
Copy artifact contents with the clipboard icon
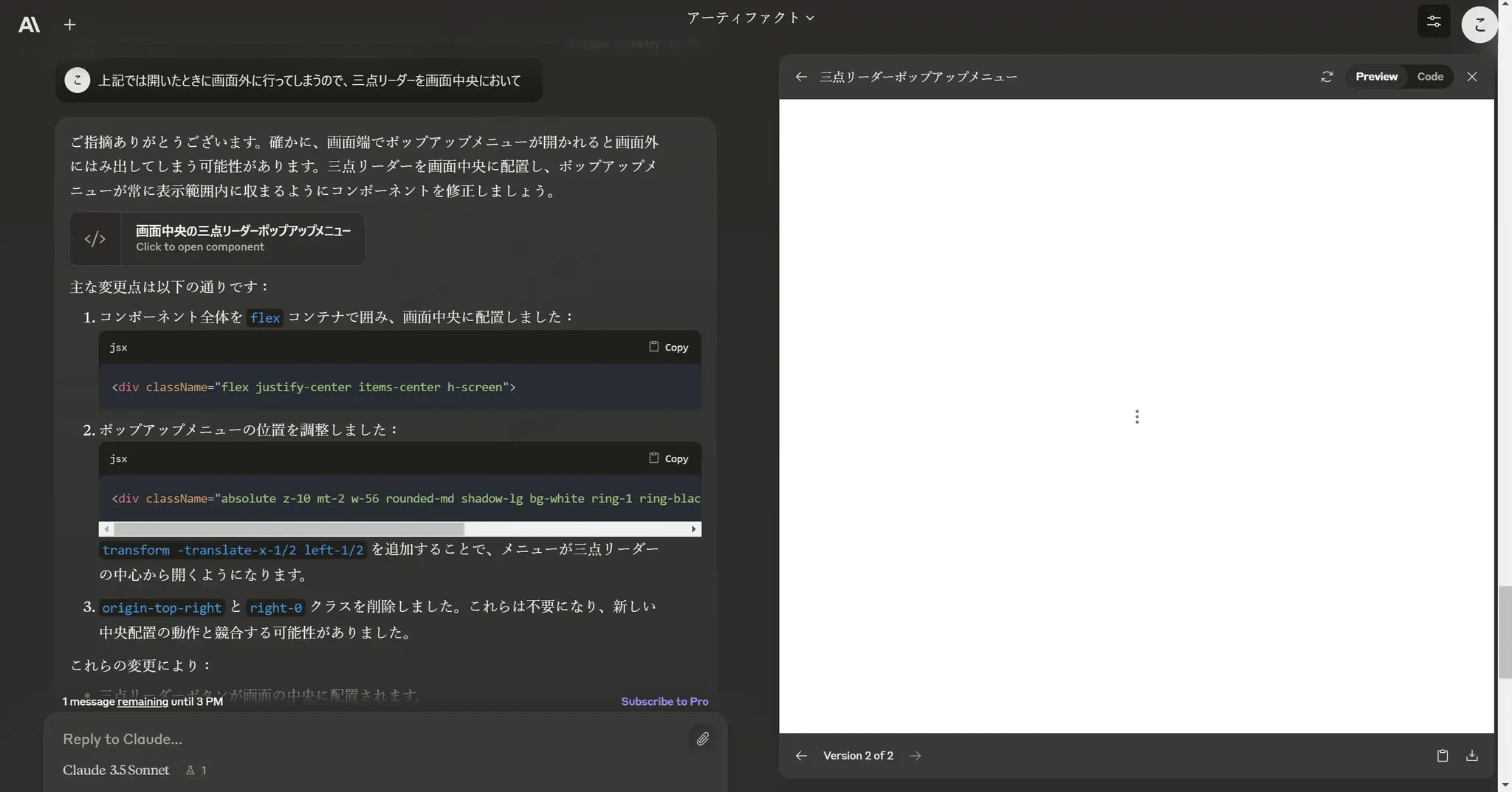tap(1443, 755)
